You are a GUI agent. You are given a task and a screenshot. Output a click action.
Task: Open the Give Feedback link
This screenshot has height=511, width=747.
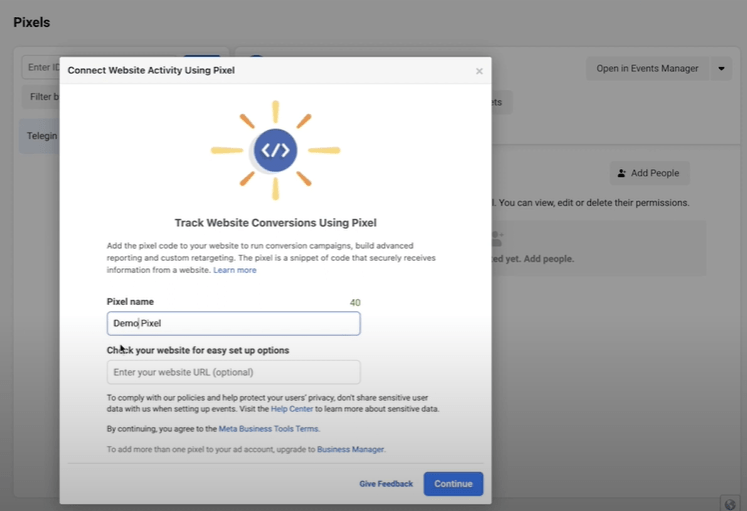386,484
